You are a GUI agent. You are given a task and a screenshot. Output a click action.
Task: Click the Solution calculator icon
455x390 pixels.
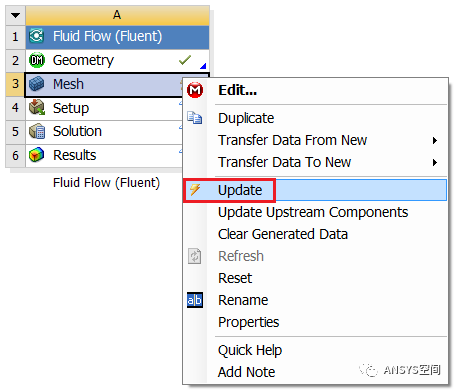pyautogui.click(x=37, y=131)
